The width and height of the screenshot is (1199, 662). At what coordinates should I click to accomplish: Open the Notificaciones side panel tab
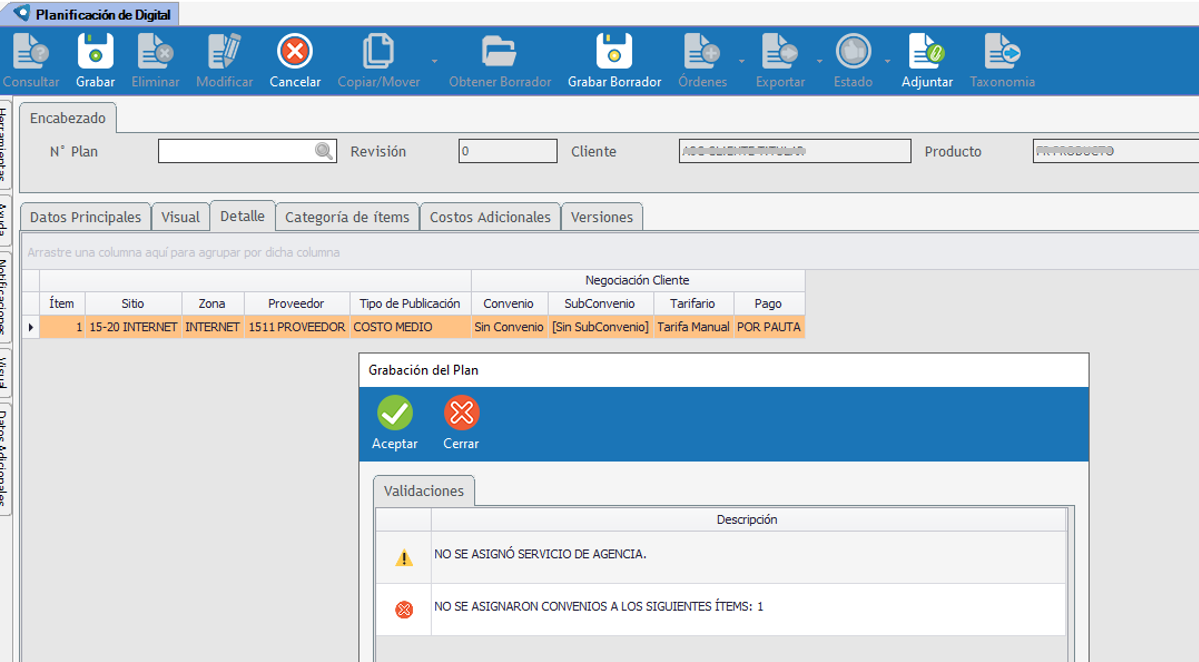4,298
